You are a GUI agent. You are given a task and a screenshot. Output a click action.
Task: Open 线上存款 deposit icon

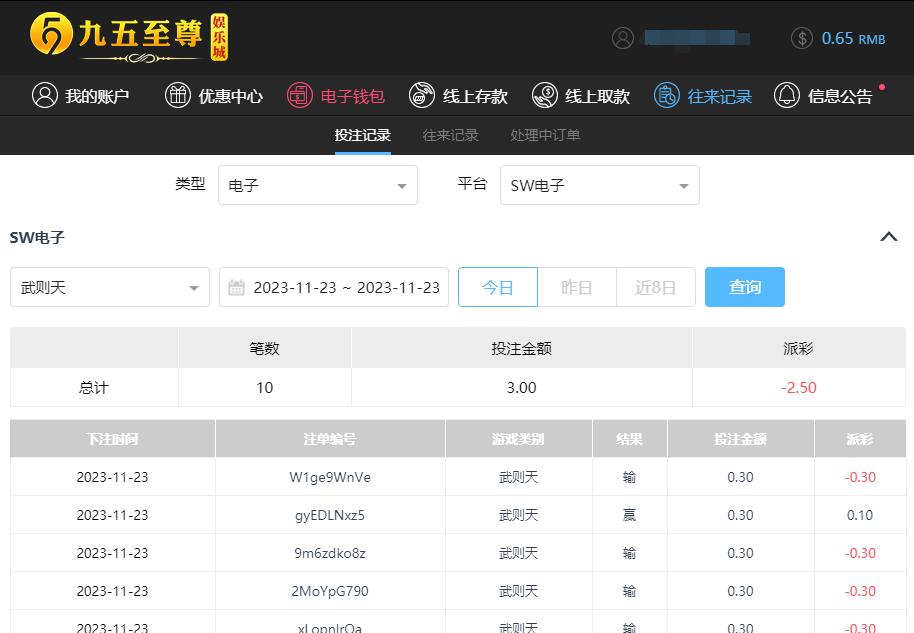point(422,96)
